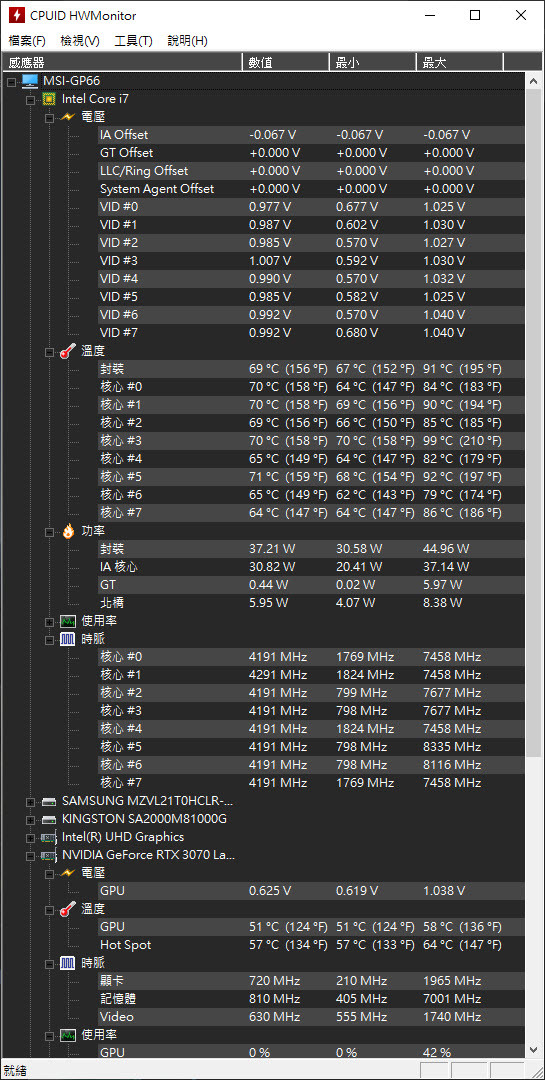Select clock row 核心 #5 with 8335 MHz max
Image resolution: width=545 pixels, height=1080 pixels.
click(x=311, y=746)
